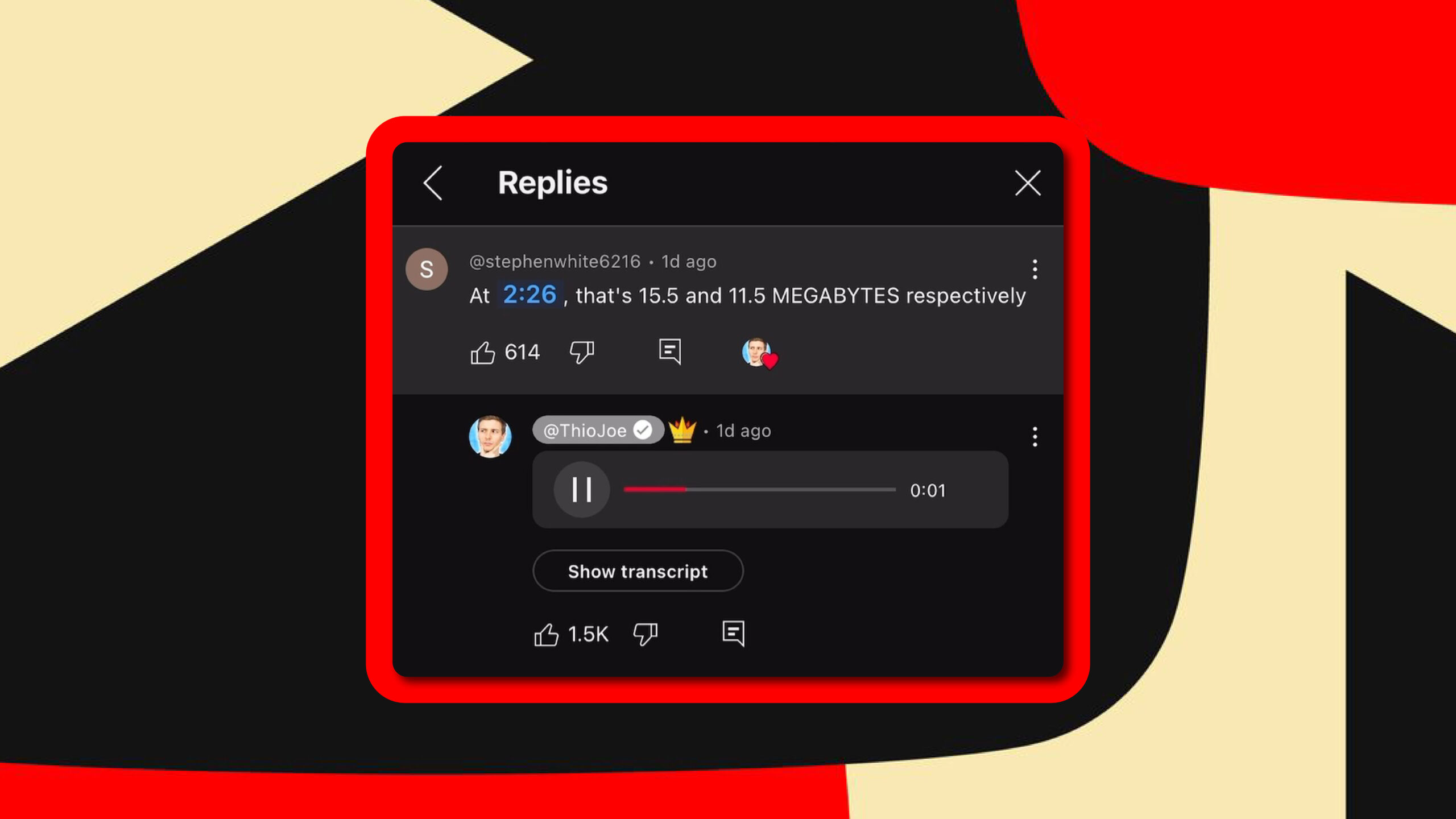Open stephenwhite6216's S avatar

[x=427, y=269]
